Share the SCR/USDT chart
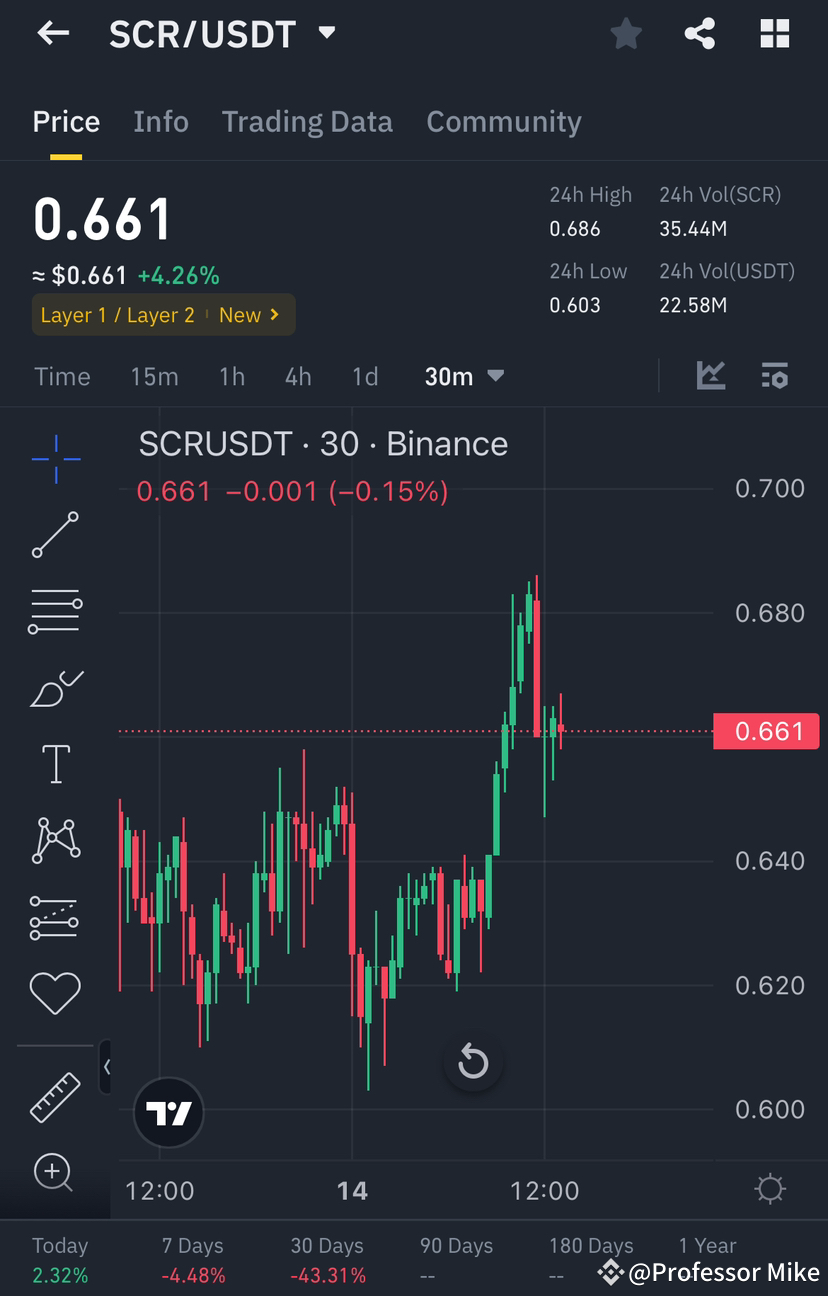 tap(699, 33)
